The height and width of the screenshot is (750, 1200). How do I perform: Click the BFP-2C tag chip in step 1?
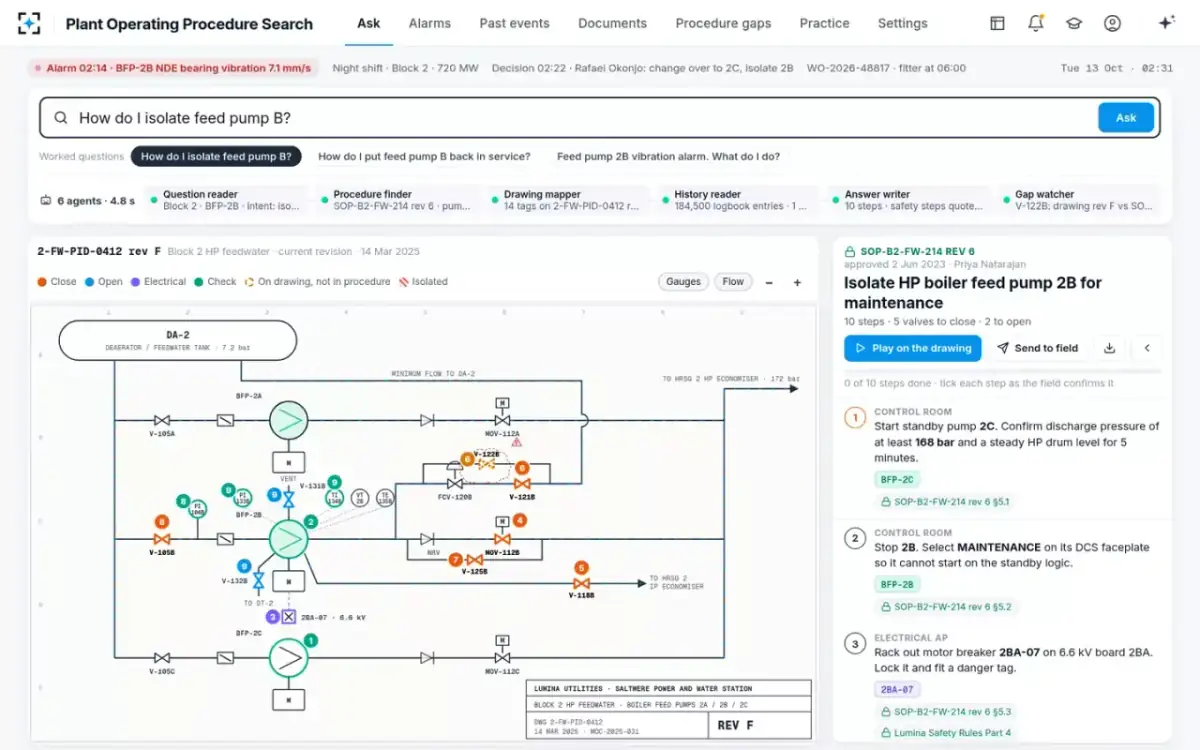click(x=897, y=480)
